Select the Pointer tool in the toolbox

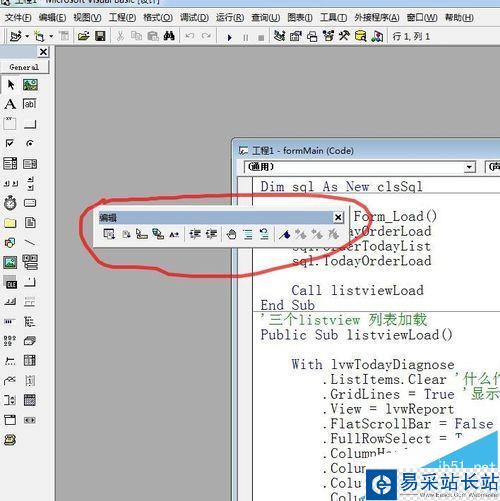(x=10, y=85)
